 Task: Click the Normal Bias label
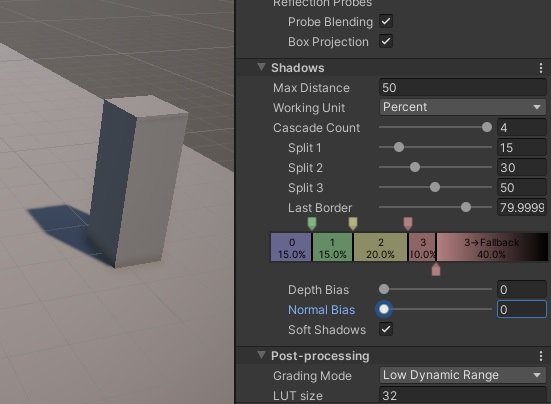click(x=322, y=310)
